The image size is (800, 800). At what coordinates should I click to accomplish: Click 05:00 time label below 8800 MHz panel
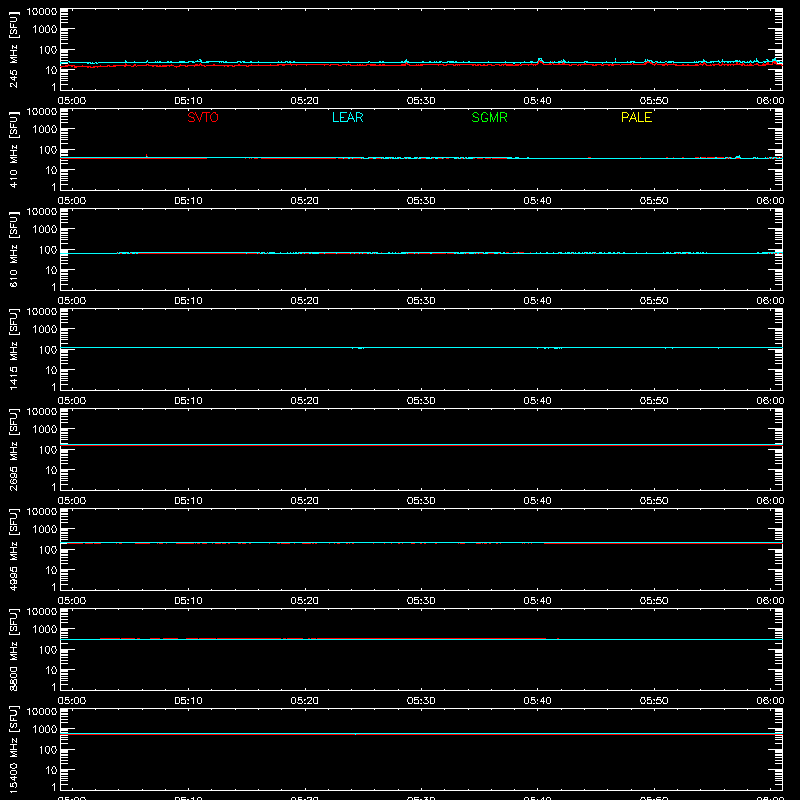(72, 701)
